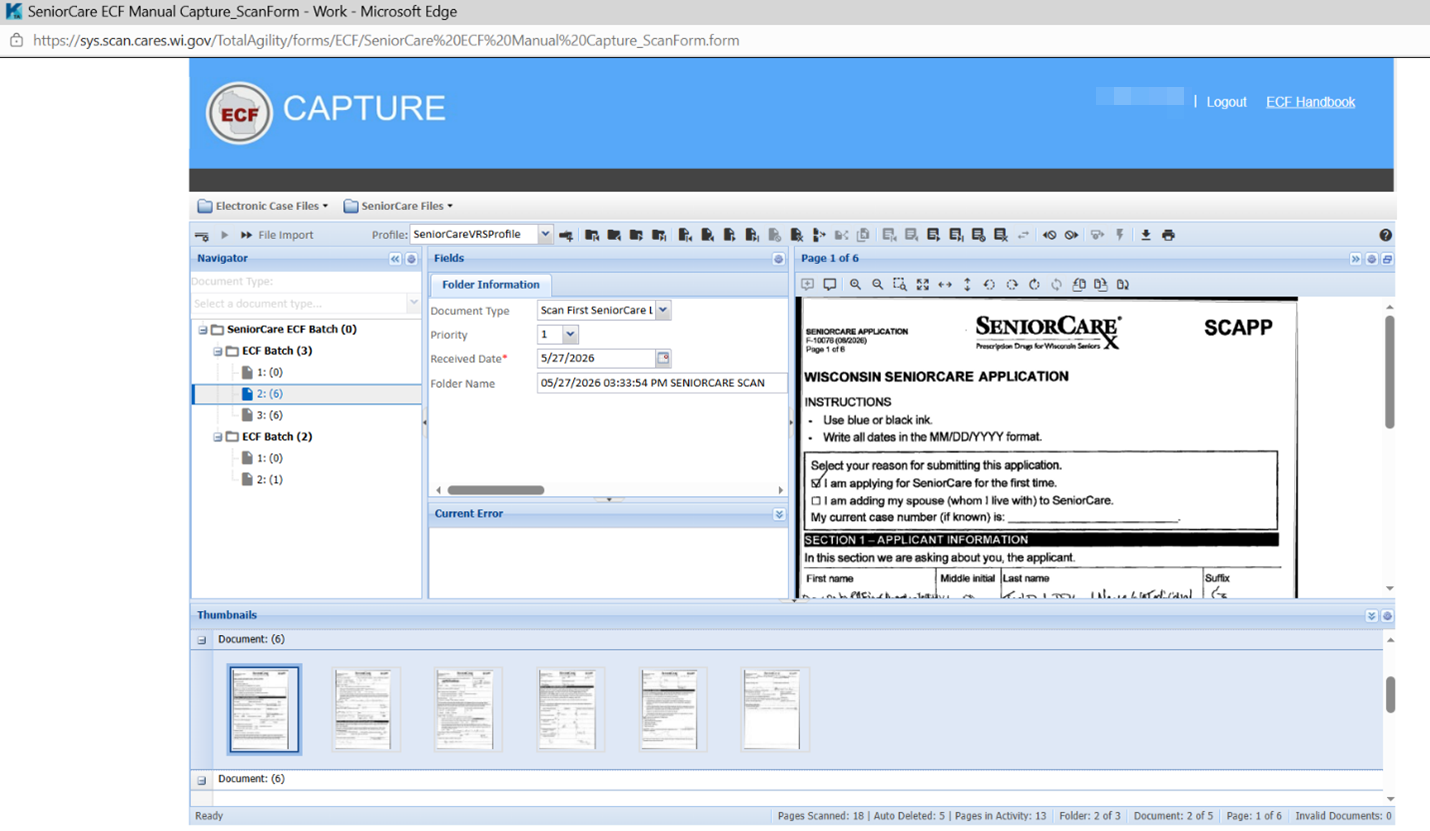
Task: Collapse the ECF Batch (3) tree node
Action: (x=218, y=351)
